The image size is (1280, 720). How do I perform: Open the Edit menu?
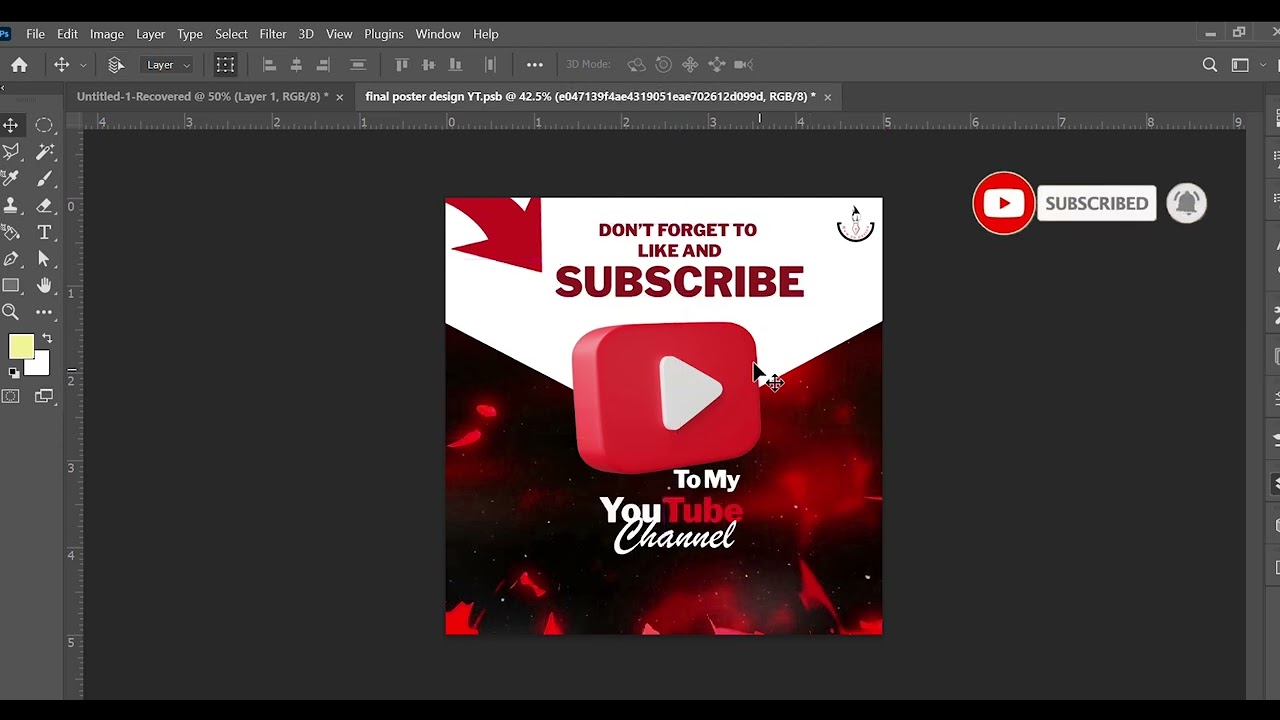tap(67, 34)
